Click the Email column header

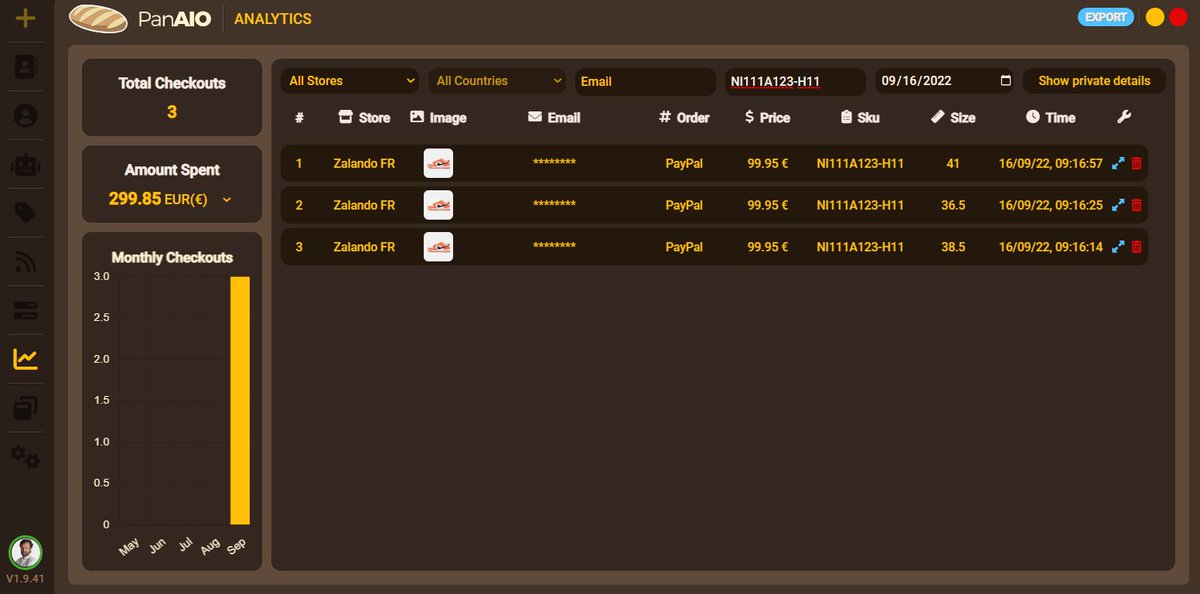point(554,117)
